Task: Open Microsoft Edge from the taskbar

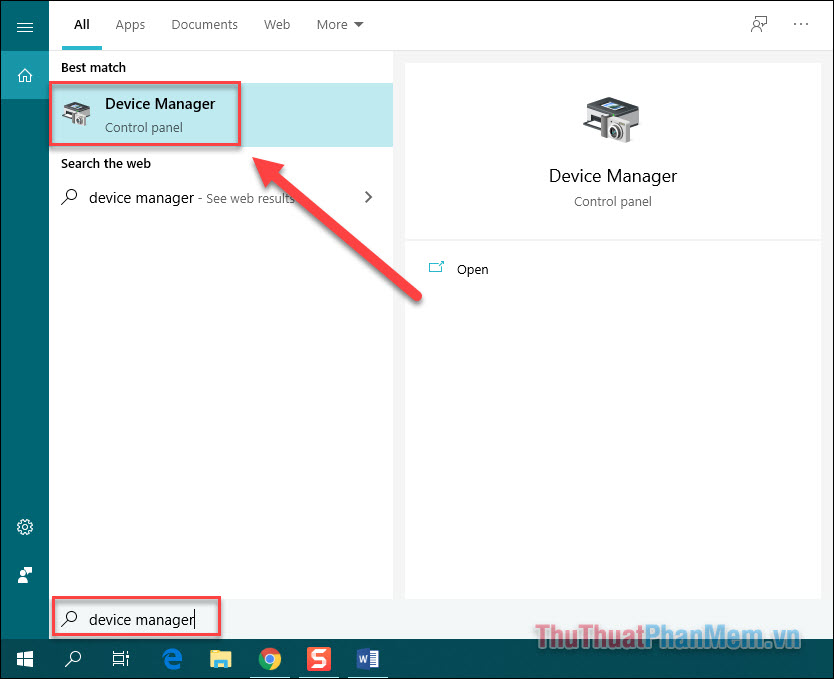Action: 171,659
